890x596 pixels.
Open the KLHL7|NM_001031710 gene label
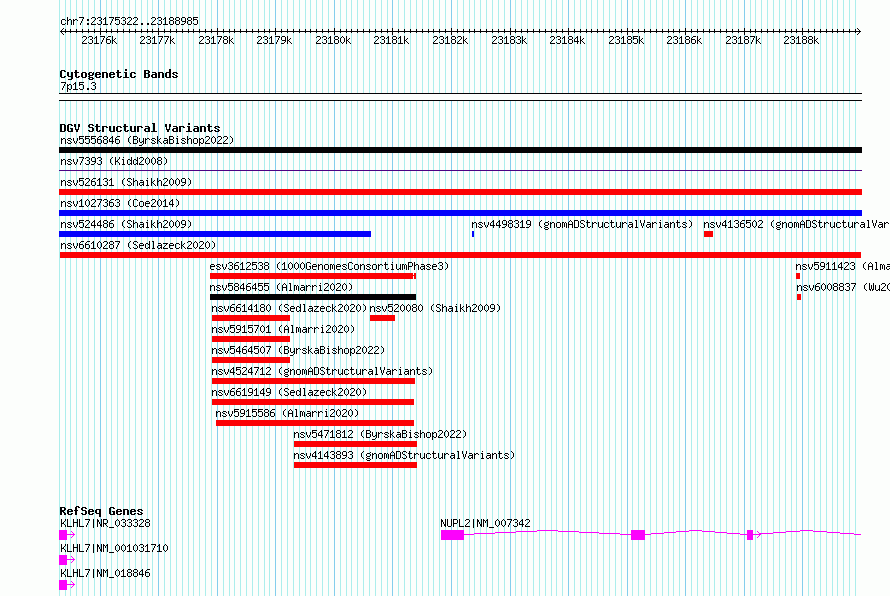[x=114, y=548]
